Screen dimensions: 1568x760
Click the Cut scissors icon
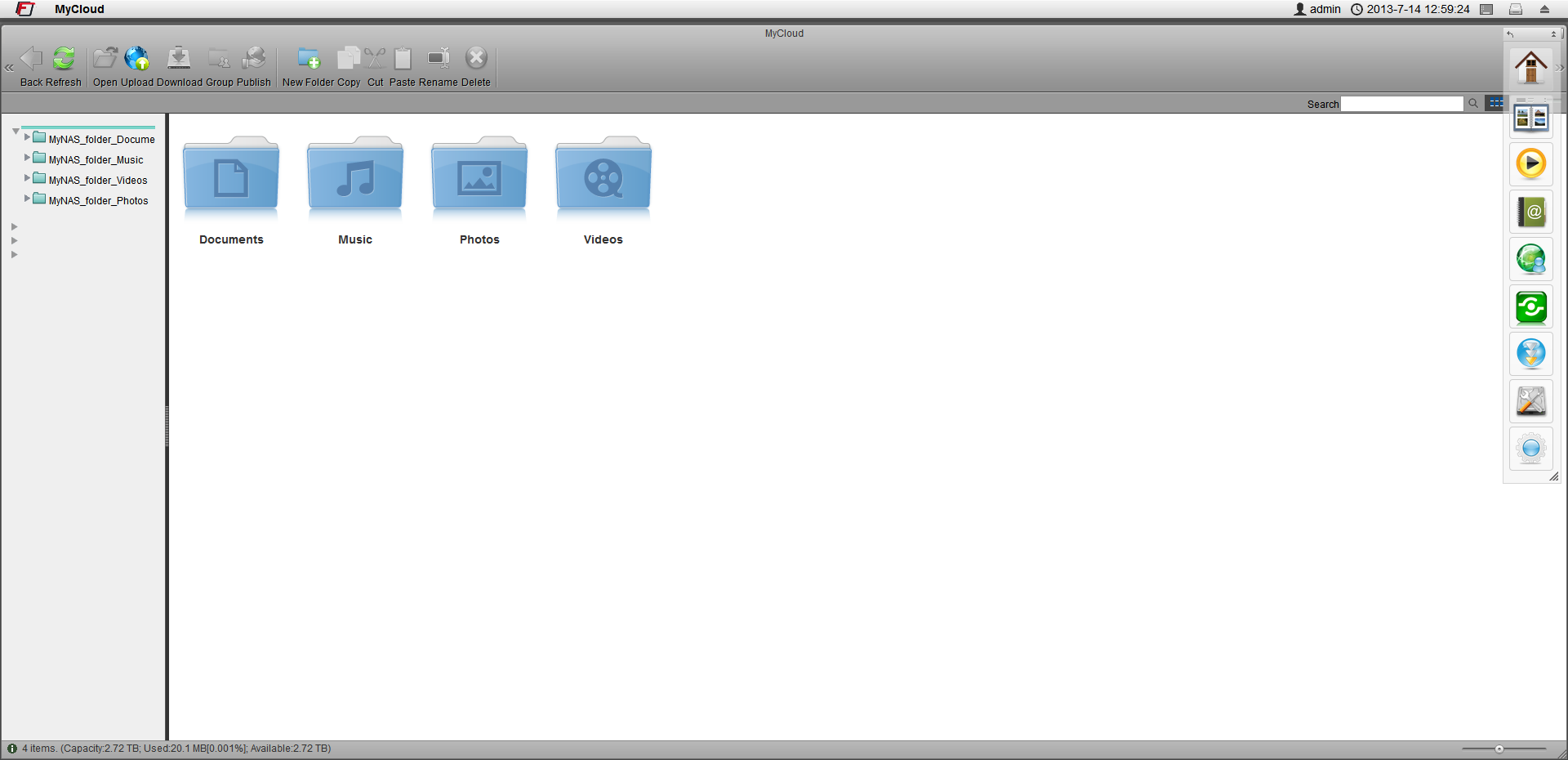pos(375,59)
